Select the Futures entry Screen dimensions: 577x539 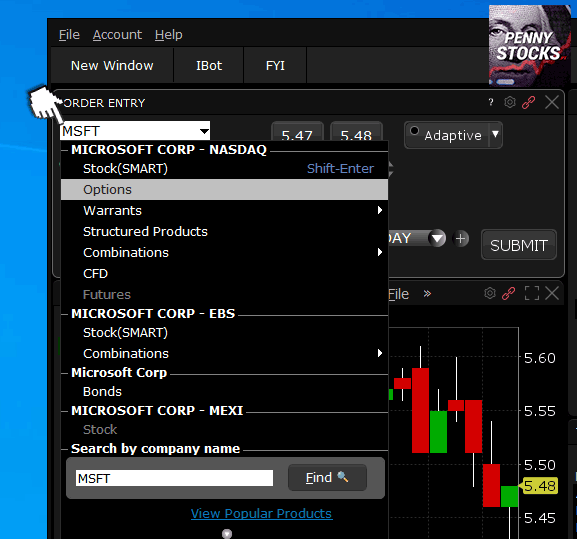click(224, 294)
